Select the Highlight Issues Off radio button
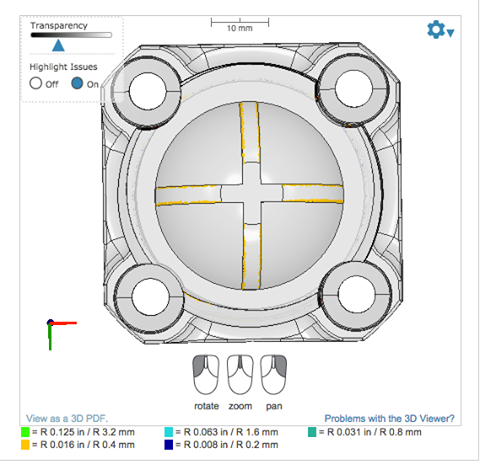The width and height of the screenshot is (480, 475). [36, 83]
